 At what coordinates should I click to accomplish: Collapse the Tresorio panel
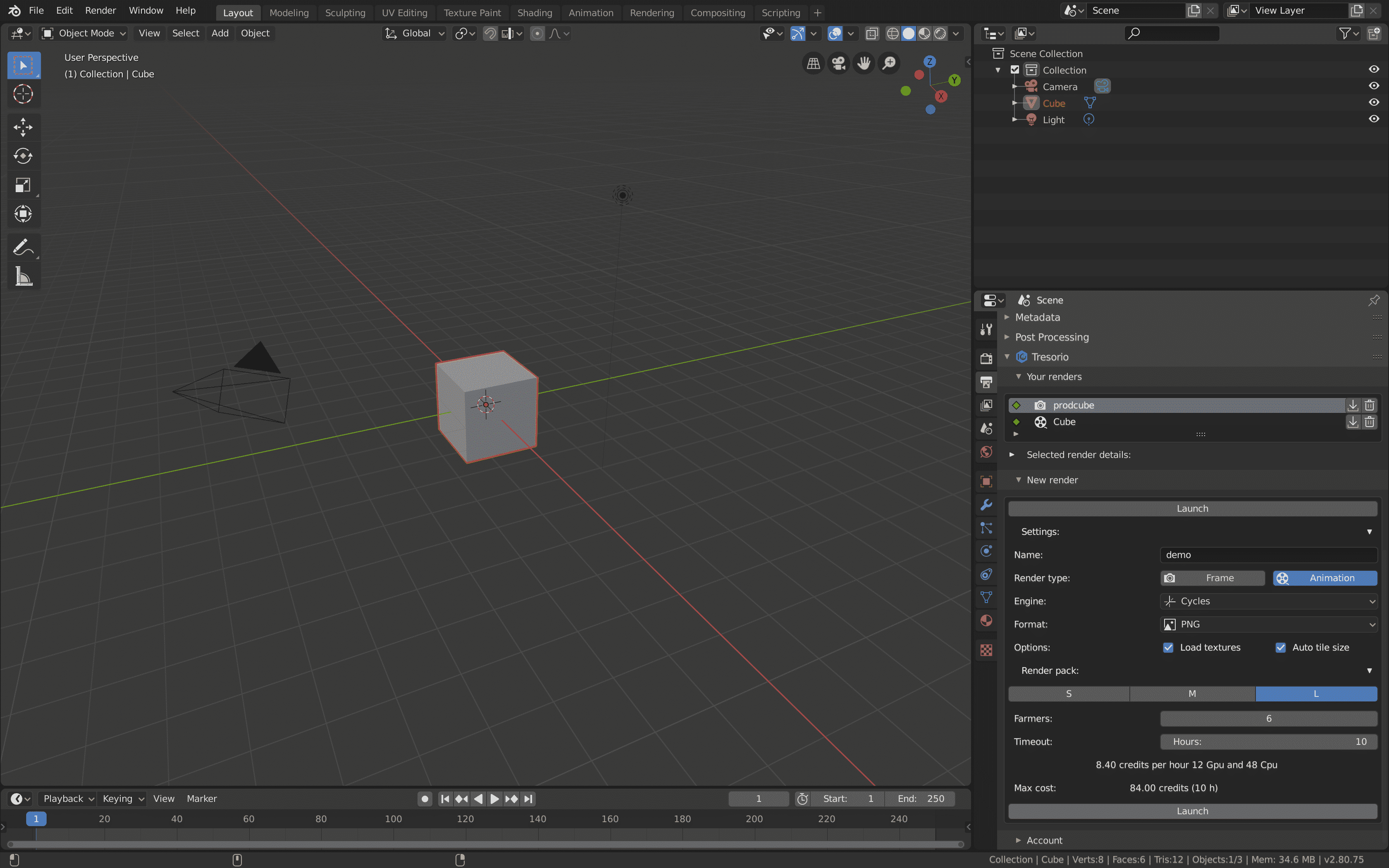pyautogui.click(x=1007, y=357)
